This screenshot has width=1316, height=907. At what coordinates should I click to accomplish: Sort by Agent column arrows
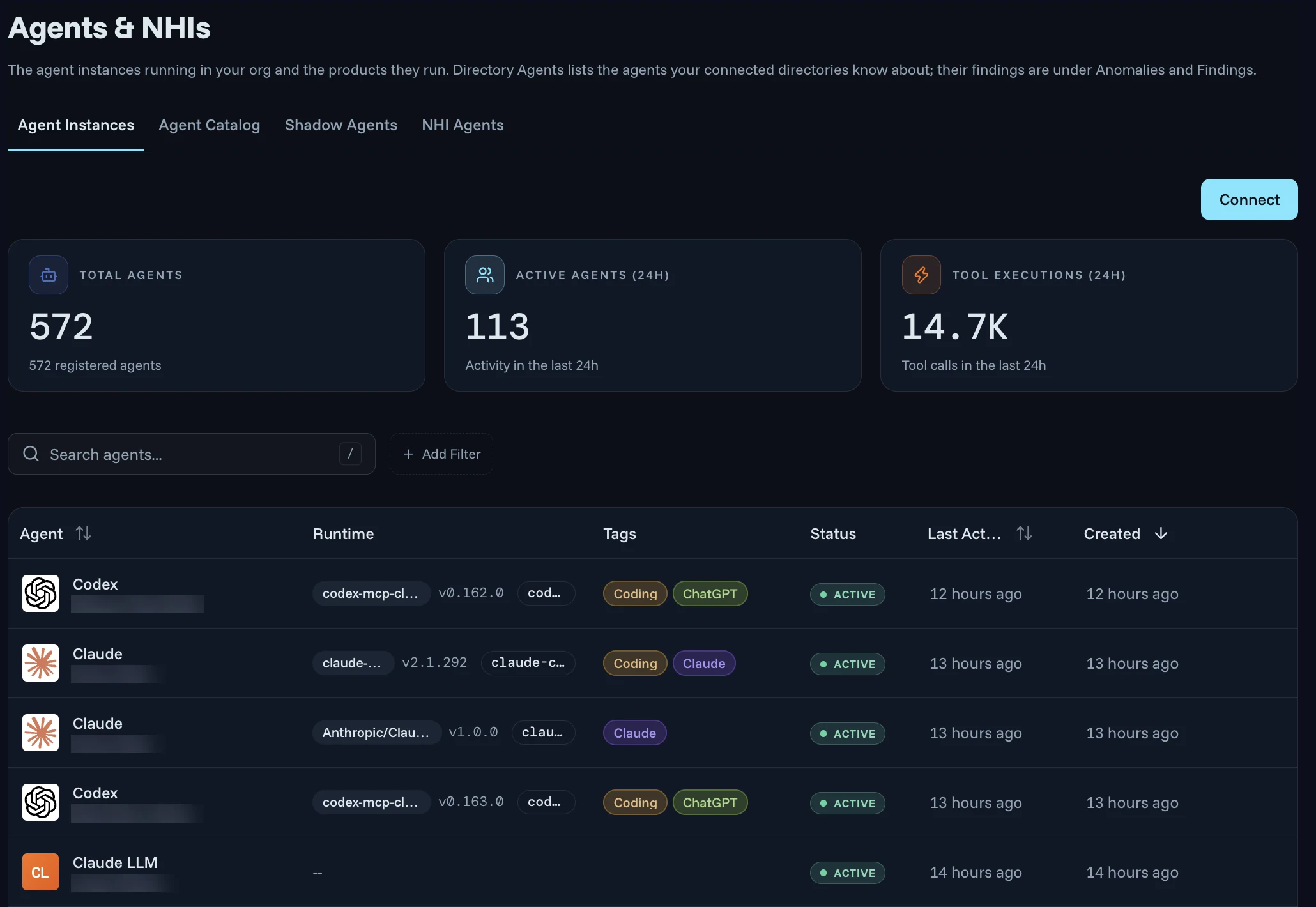tap(83, 533)
